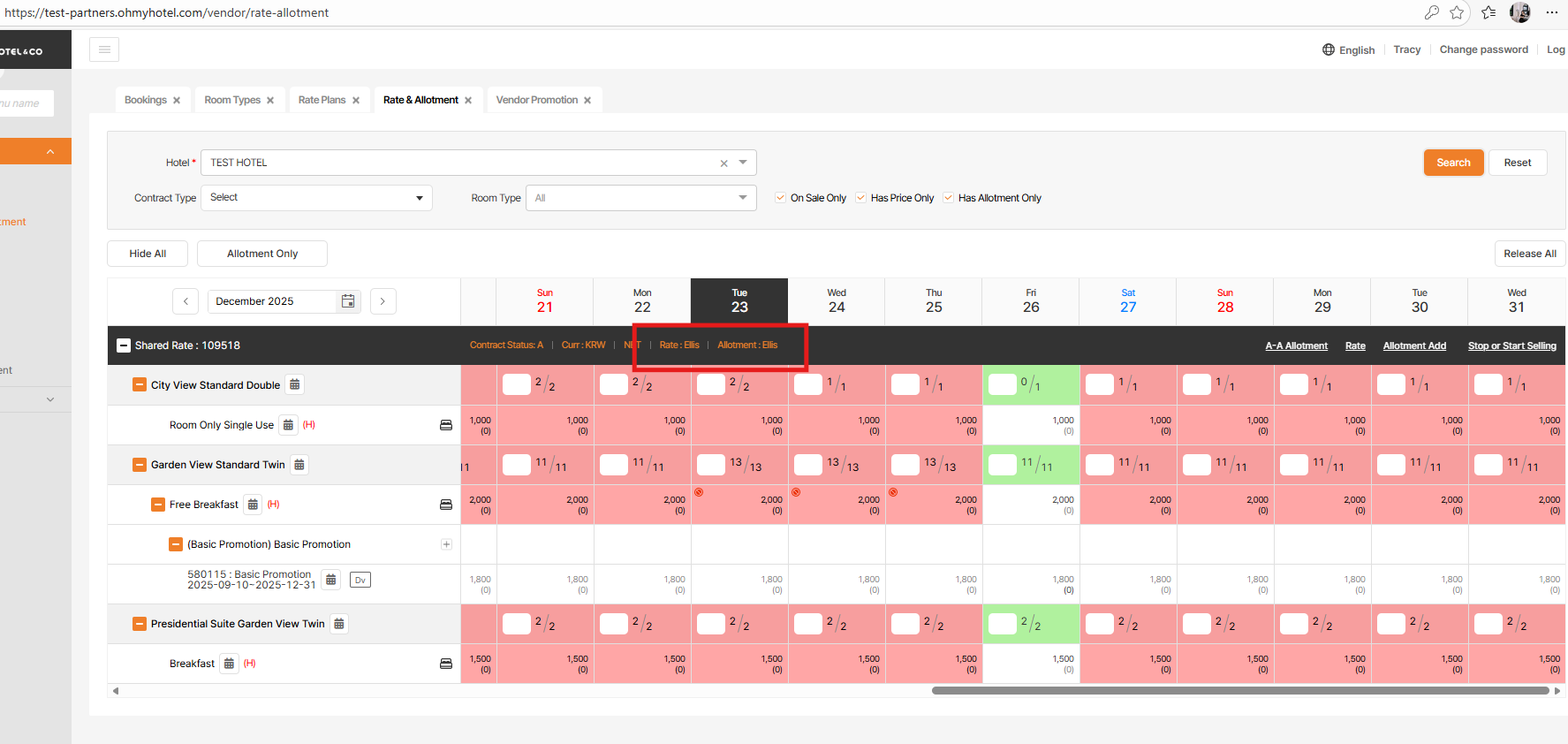The width and height of the screenshot is (1568, 744).
Task: Click scrollbar right arrow under rate grid
Action: (1557, 691)
